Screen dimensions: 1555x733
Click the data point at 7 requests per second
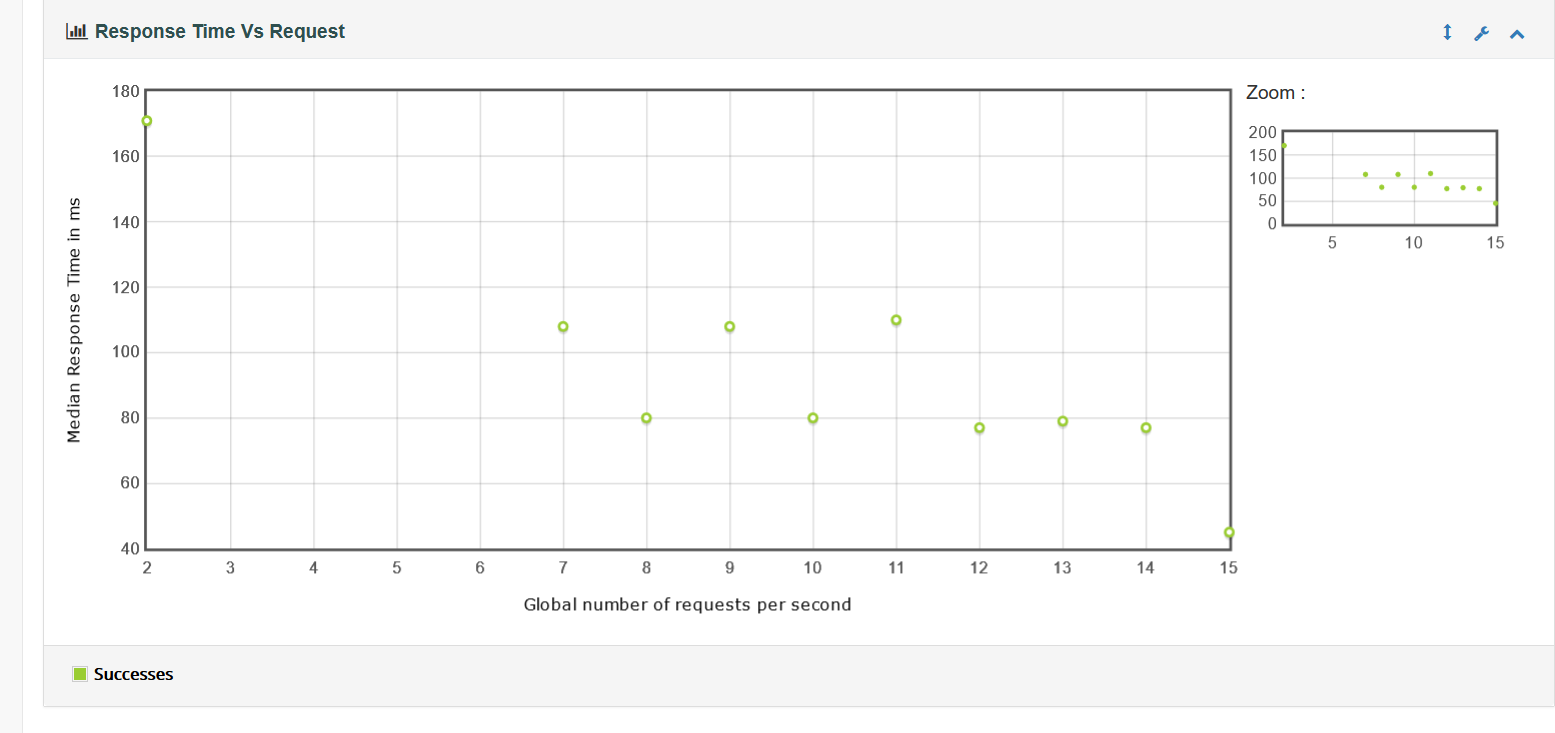click(563, 327)
